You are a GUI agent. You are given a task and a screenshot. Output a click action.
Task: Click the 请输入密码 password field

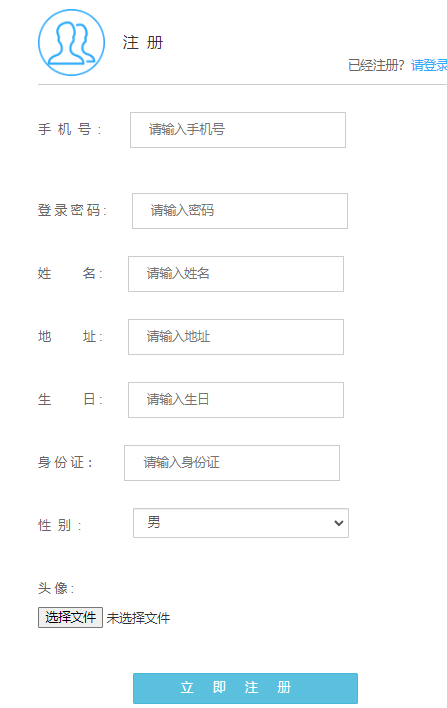click(x=240, y=211)
